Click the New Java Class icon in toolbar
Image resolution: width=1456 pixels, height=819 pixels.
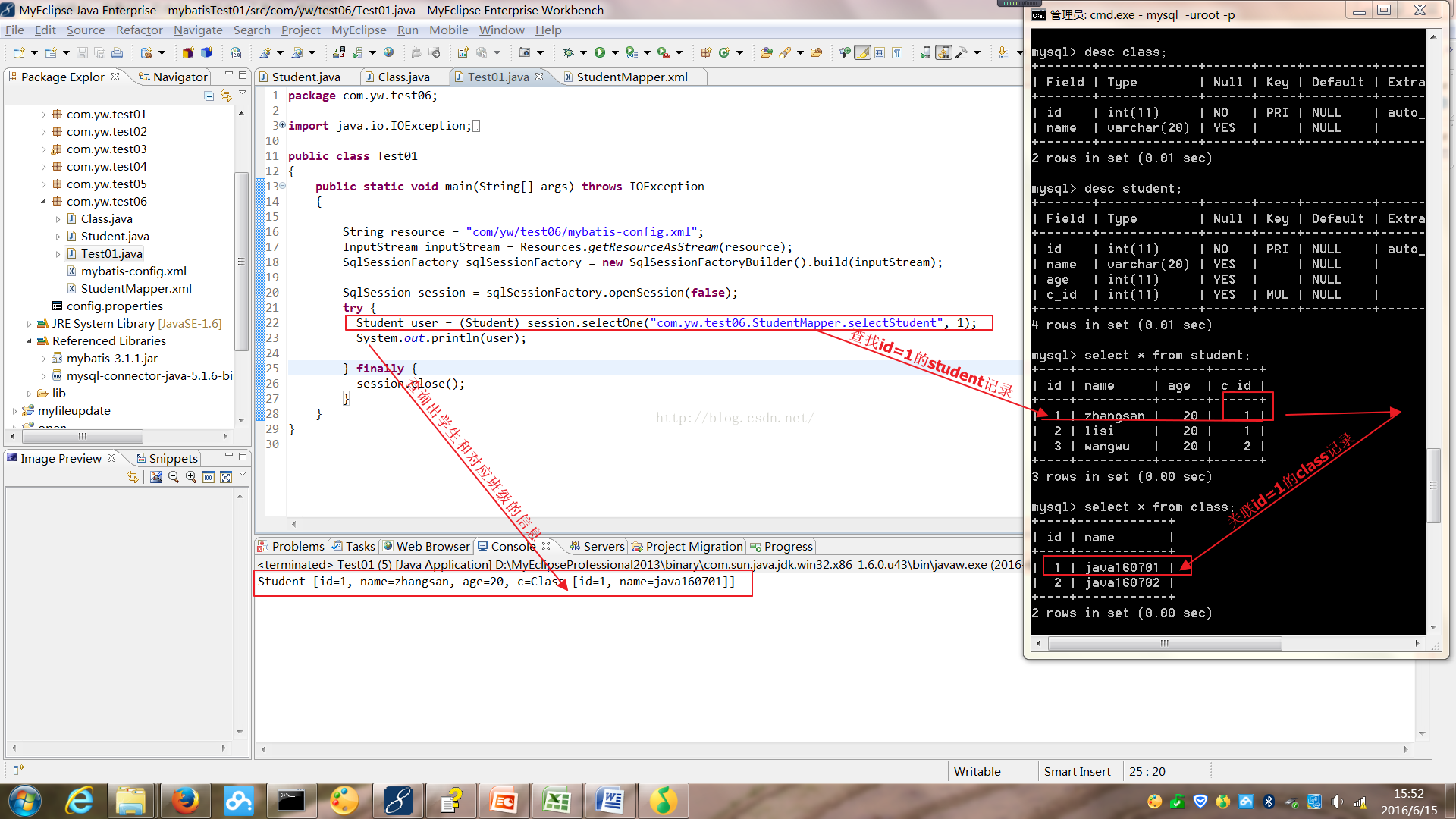point(724,52)
